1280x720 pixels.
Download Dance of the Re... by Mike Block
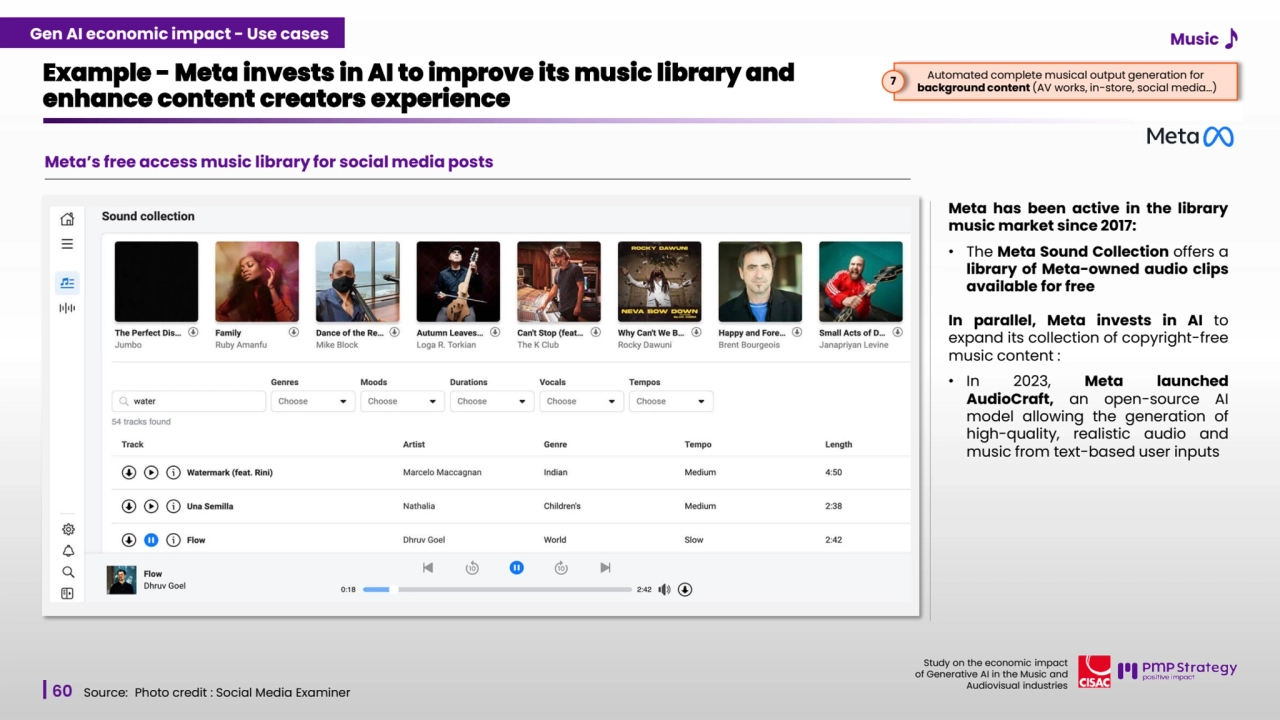(394, 332)
